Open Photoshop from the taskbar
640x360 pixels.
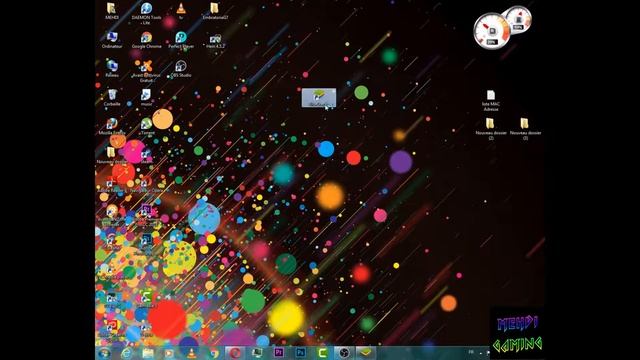click(x=300, y=353)
